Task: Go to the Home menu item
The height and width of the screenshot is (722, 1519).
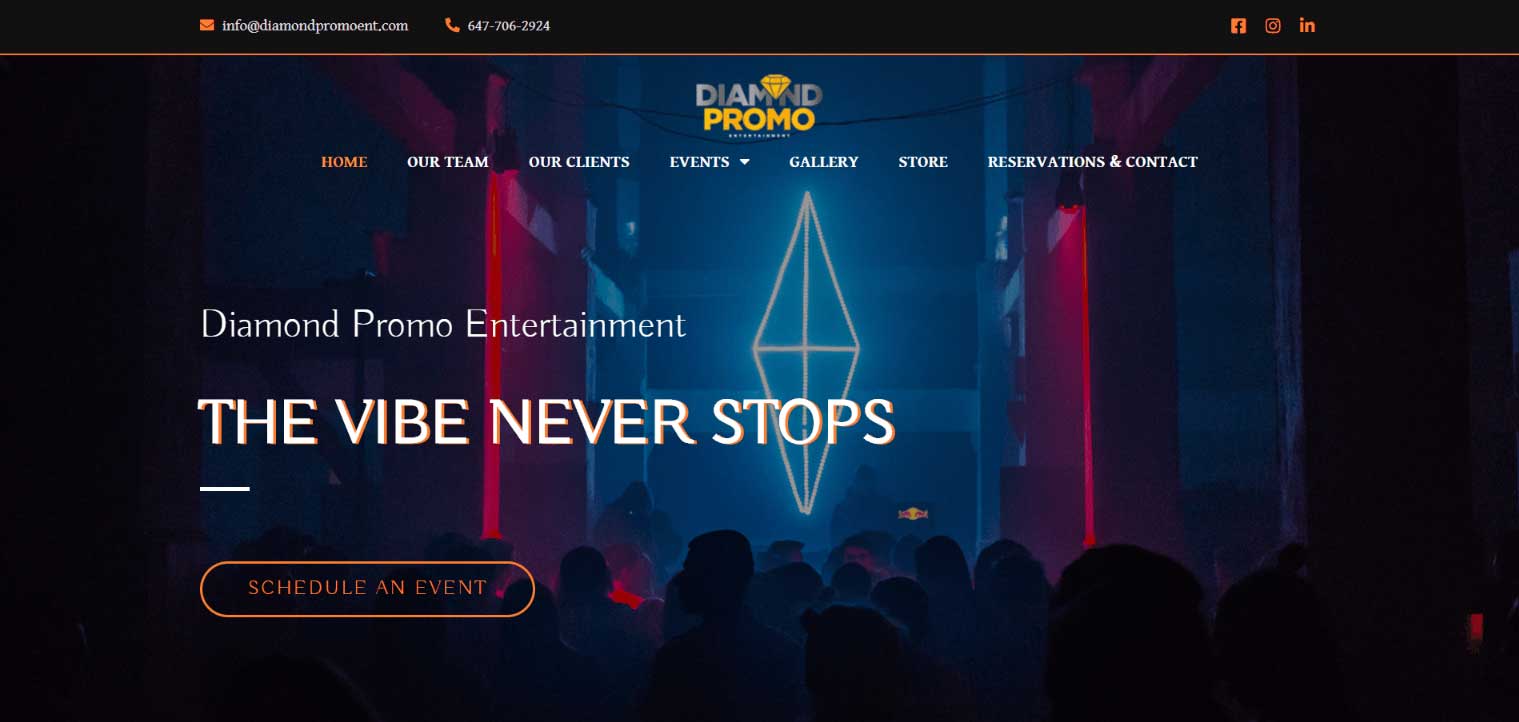Action: [344, 162]
